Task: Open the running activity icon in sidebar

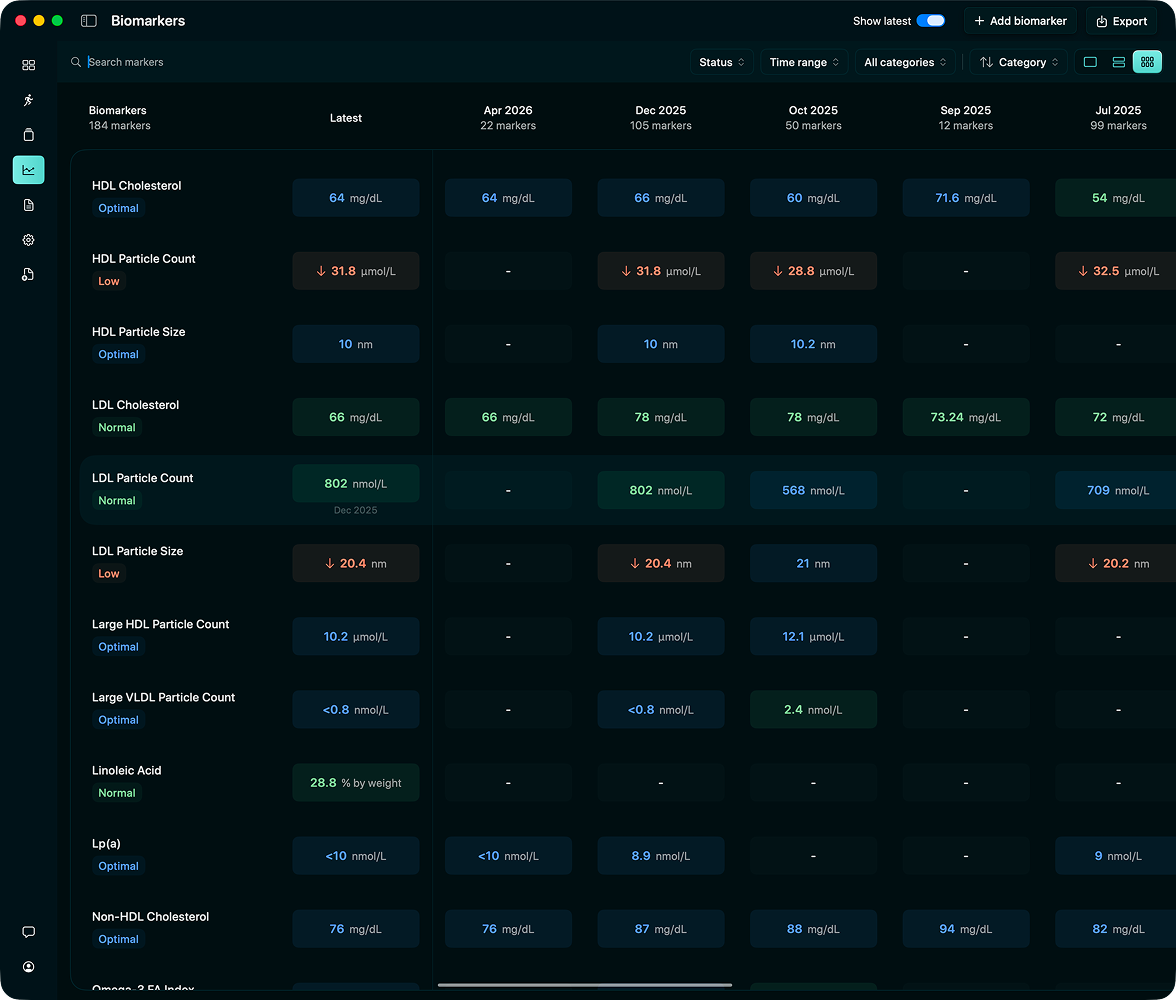Action: tap(28, 100)
